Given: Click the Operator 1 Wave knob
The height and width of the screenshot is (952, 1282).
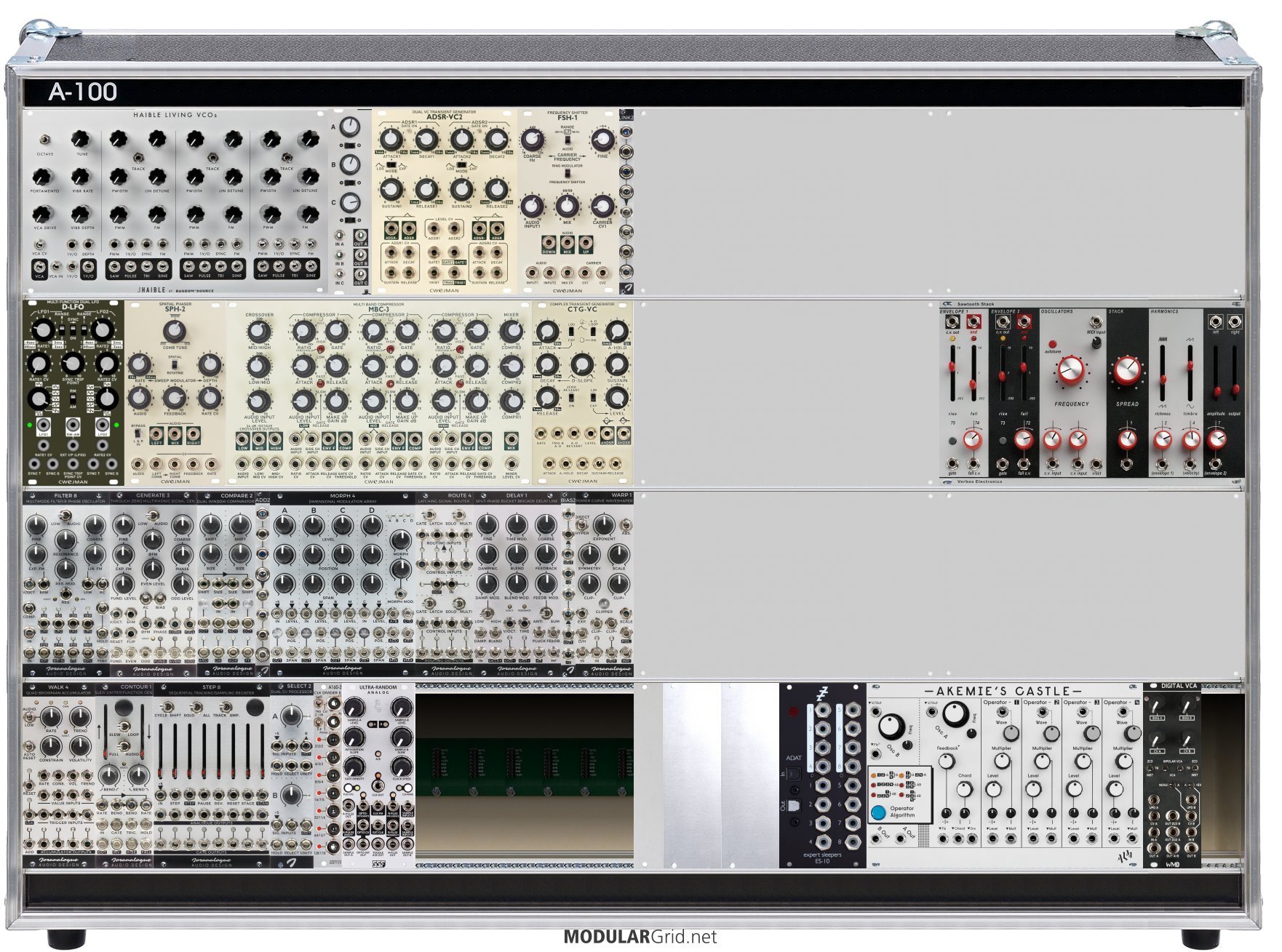Looking at the screenshot, I should pos(1011,733).
